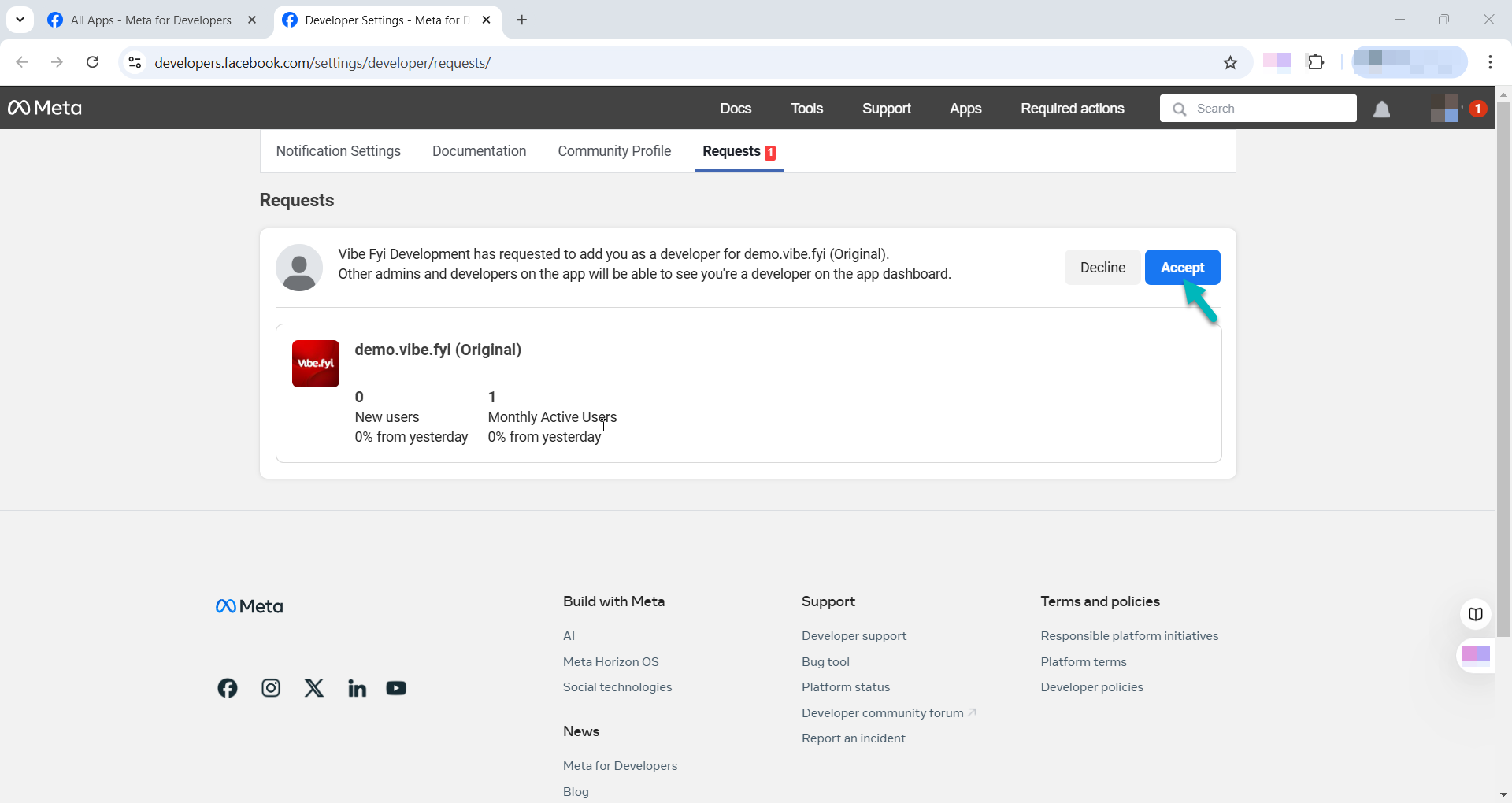
Task: Click the bookmark star in the address bar
Action: [x=1230, y=62]
